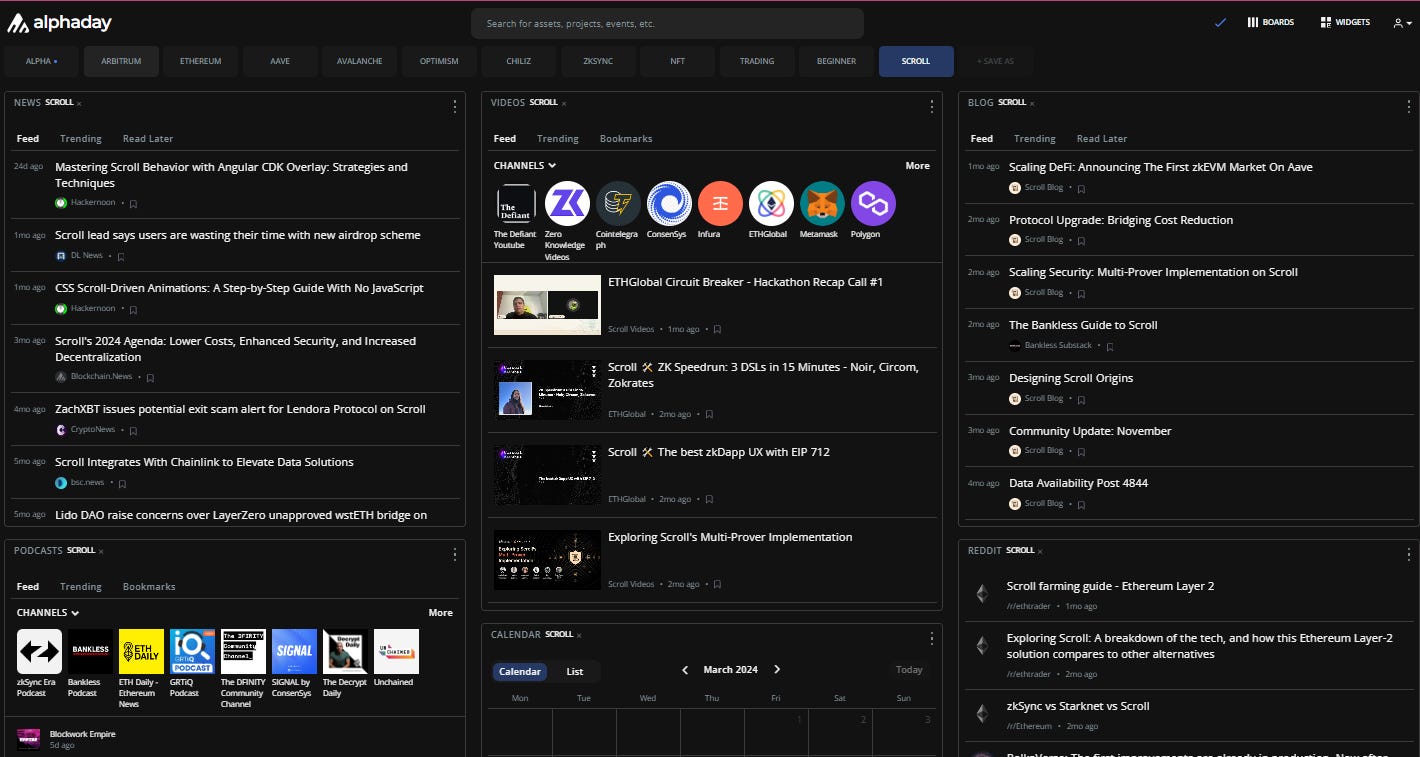
Task: Bookmark Exploring Scroll's Multi-Prover video
Action: (717, 584)
